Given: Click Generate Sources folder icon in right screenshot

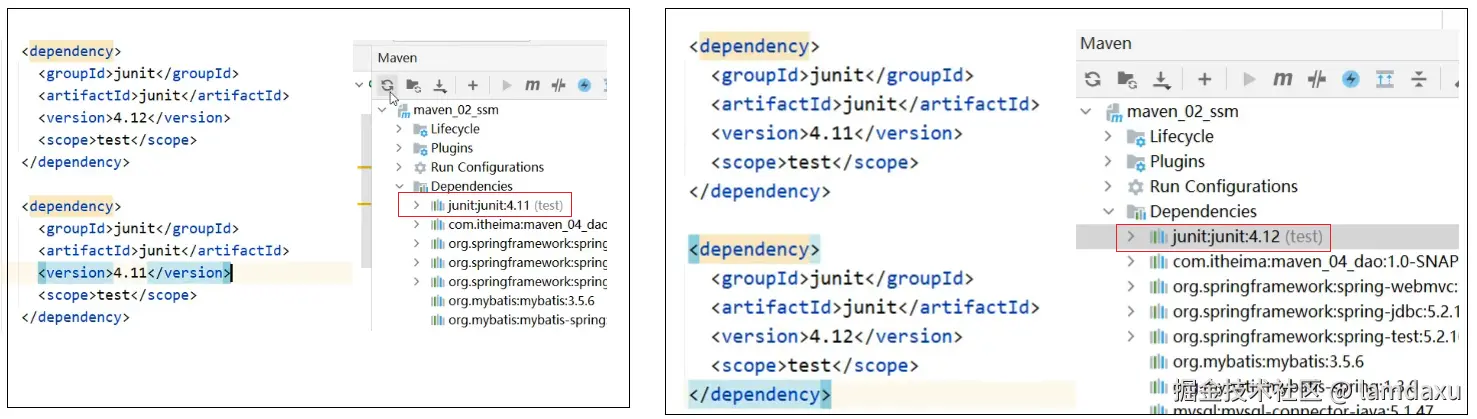Looking at the screenshot, I should tap(1127, 79).
